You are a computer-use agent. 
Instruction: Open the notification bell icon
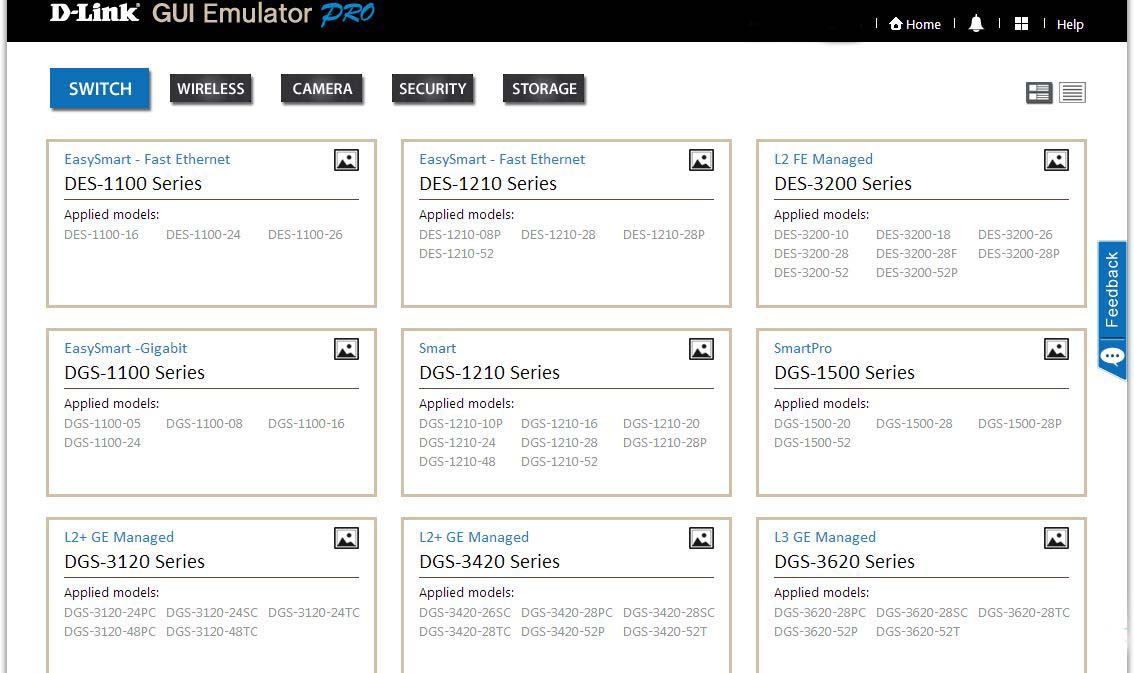(x=976, y=24)
